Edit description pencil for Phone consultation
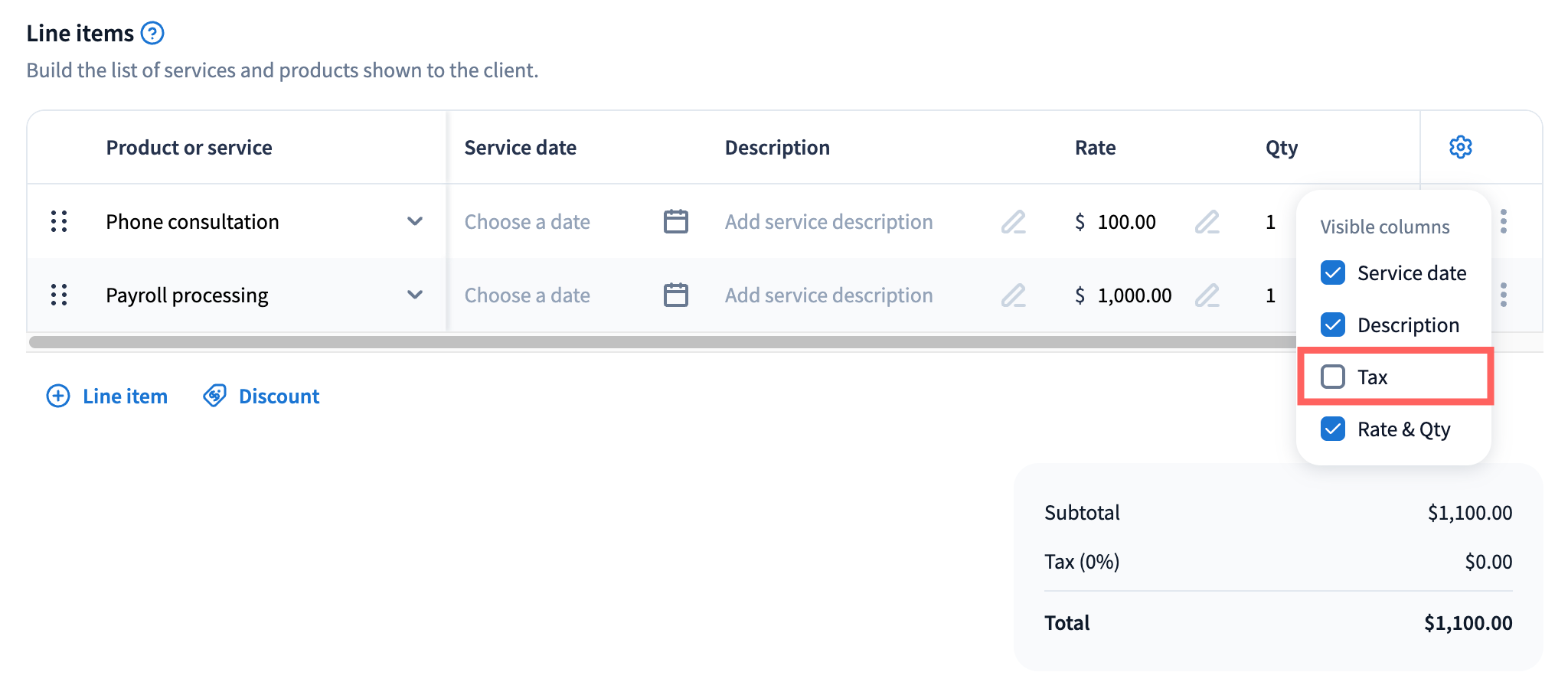 [x=1013, y=222]
